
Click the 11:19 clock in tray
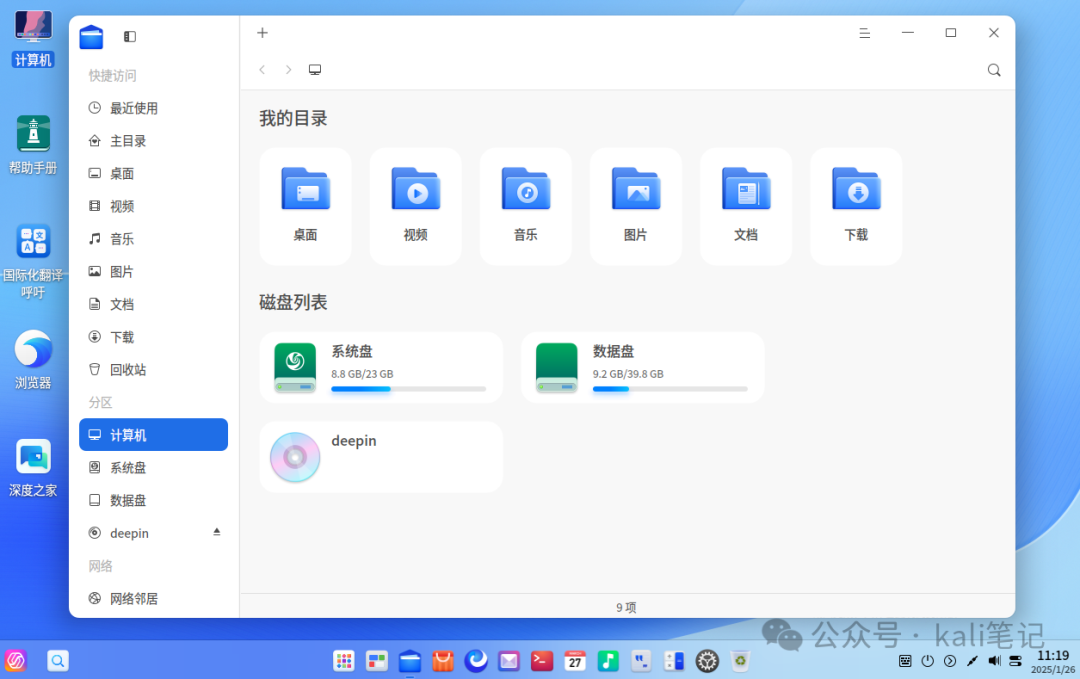click(x=1052, y=656)
